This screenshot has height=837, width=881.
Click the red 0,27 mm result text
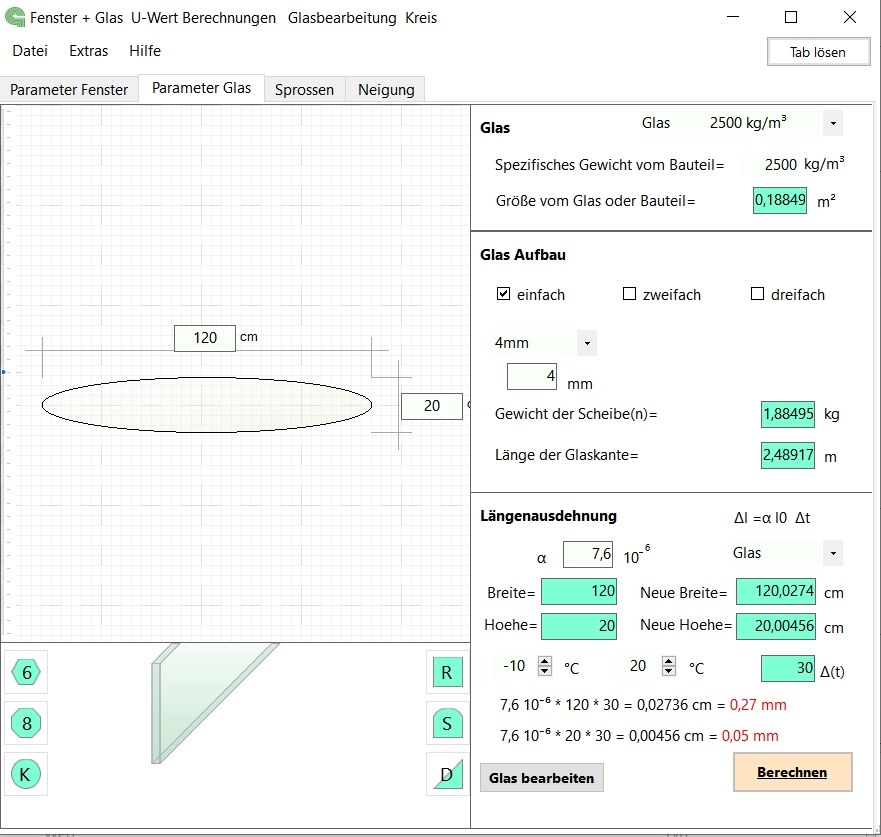click(x=758, y=705)
